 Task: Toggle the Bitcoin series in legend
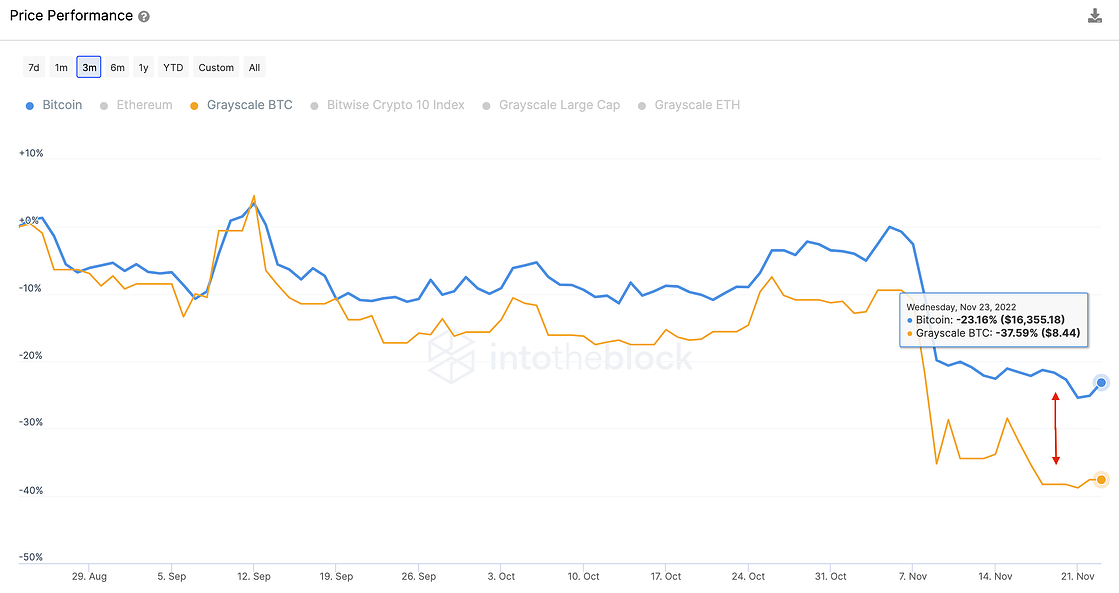(54, 105)
